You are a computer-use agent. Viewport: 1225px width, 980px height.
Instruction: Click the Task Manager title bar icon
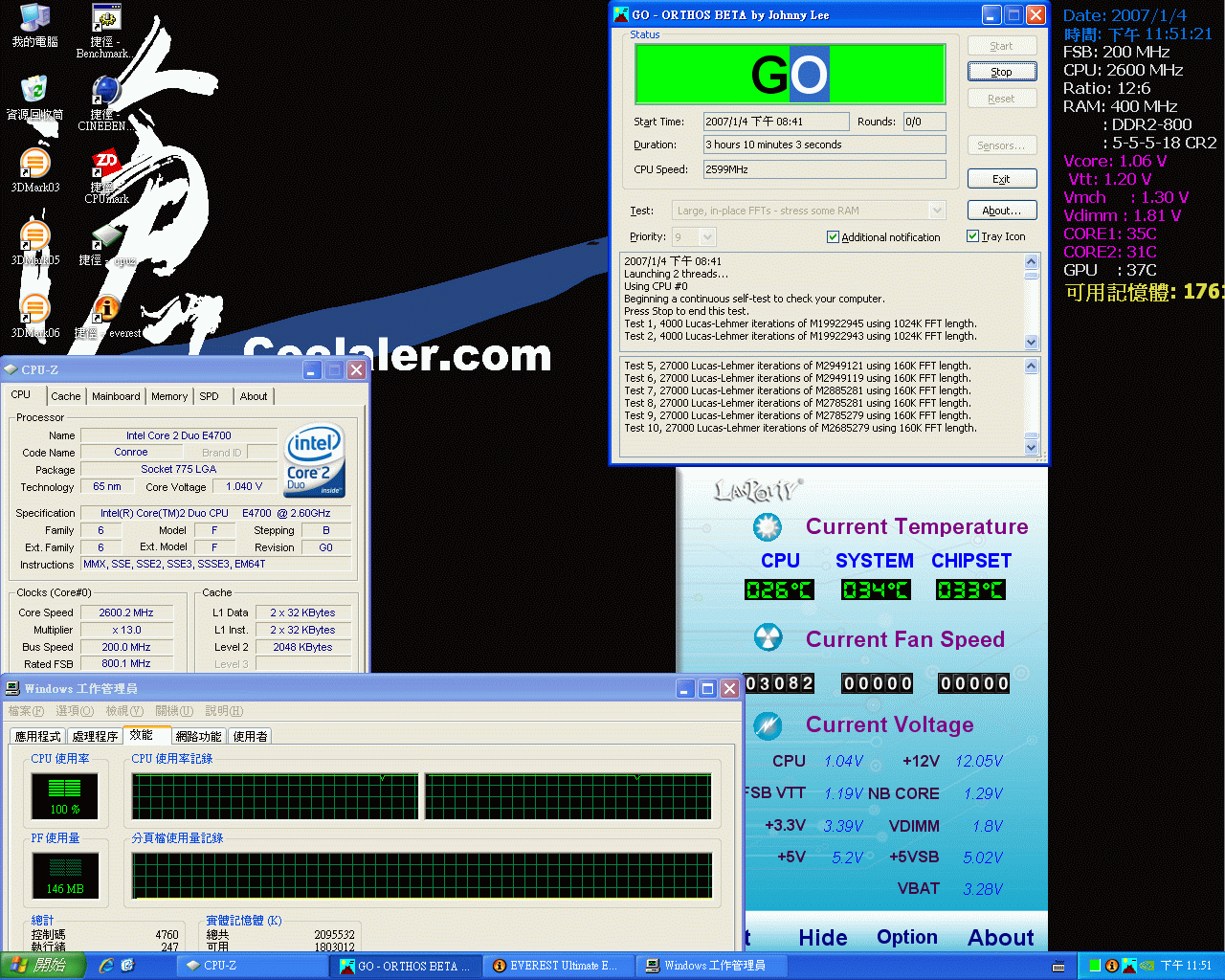pos(12,688)
